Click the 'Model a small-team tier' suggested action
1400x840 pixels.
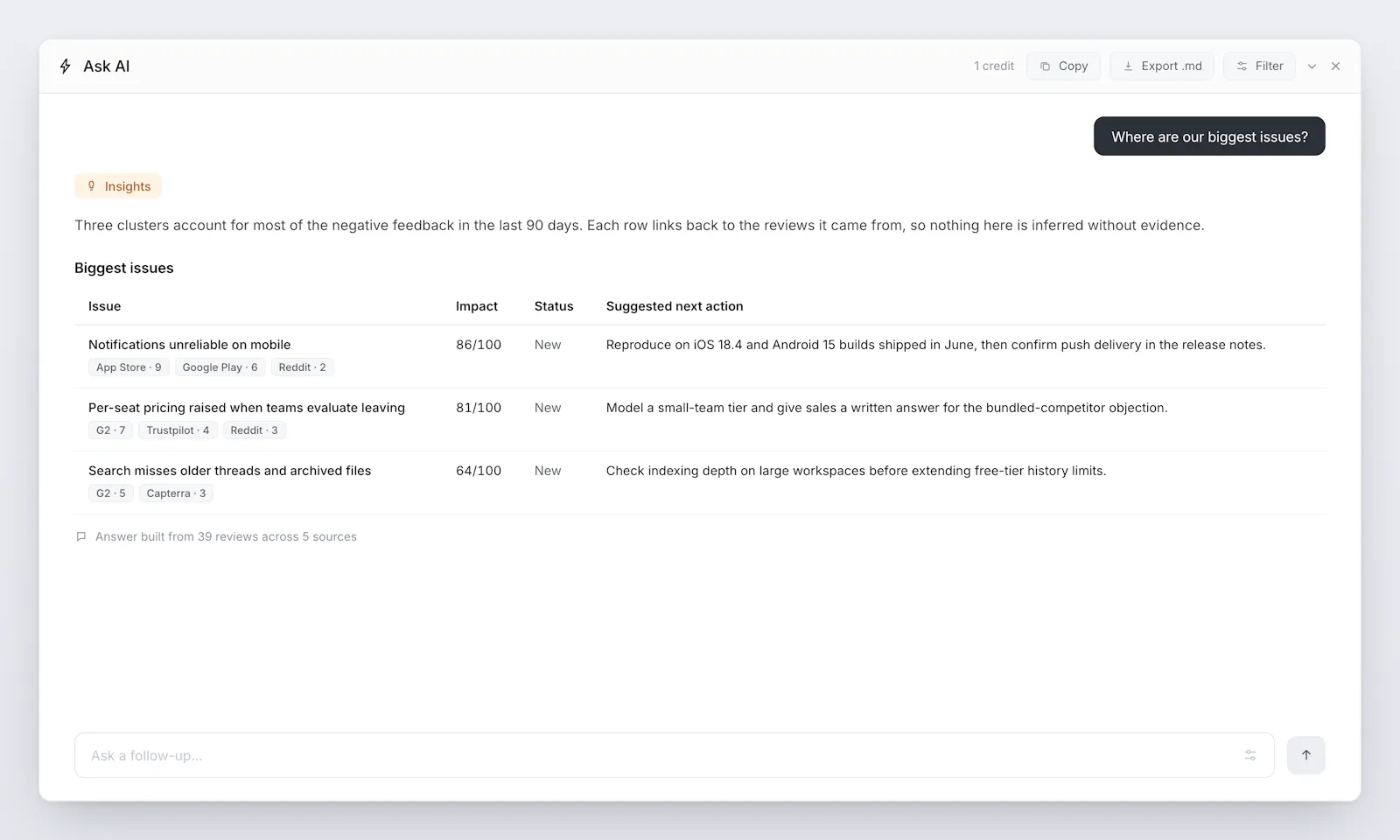[x=886, y=408]
